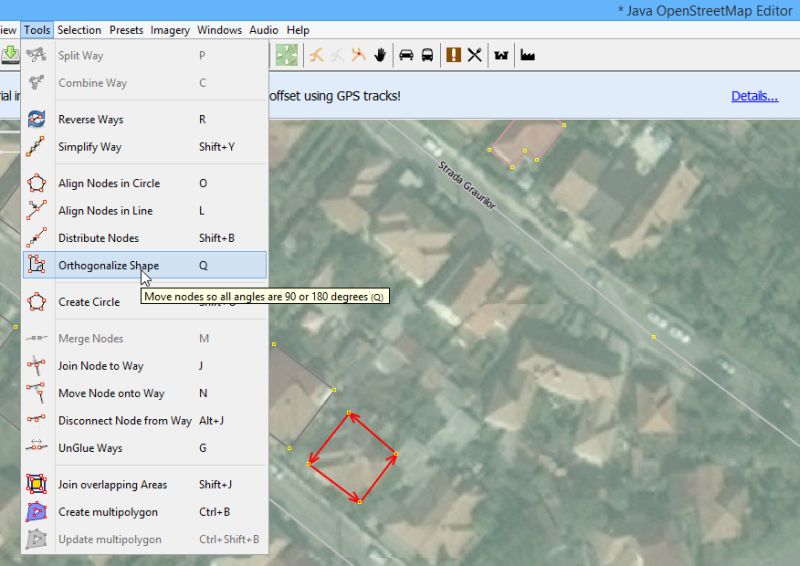Viewport: 800px width, 566px height.
Task: Select the black hand toolbar icon
Action: click(380, 55)
